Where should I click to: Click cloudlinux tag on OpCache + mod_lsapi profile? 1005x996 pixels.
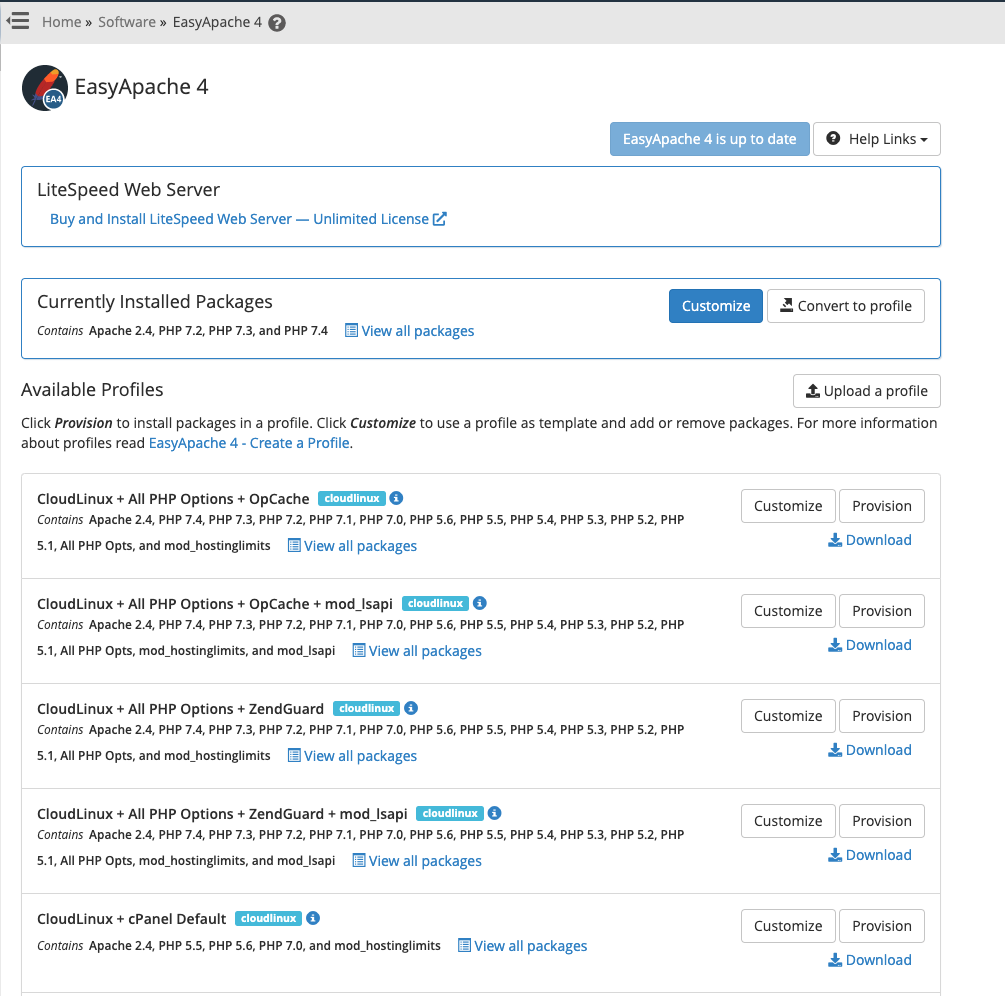tap(435, 604)
